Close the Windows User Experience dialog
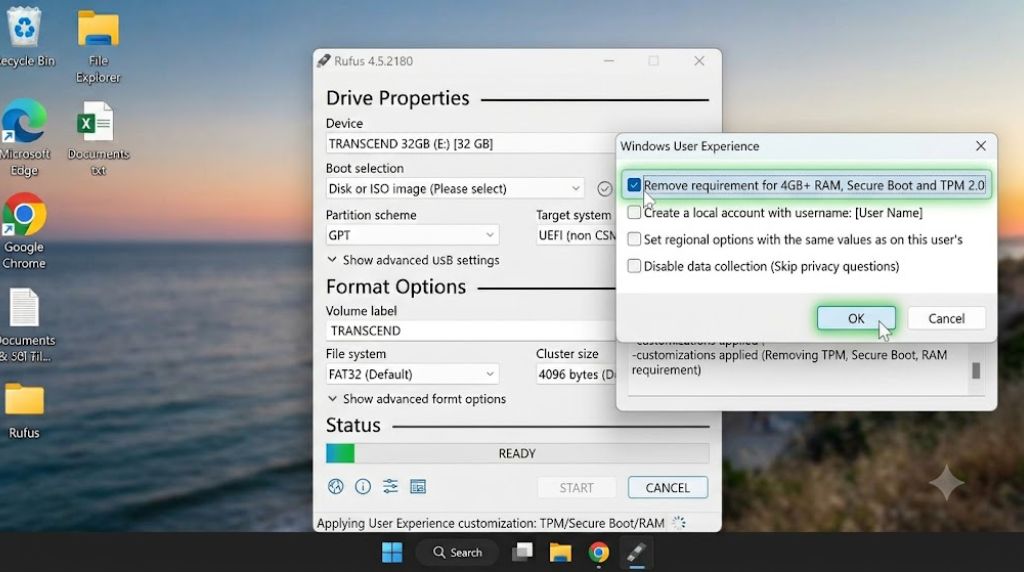Viewport: 1024px width, 572px height. coord(980,146)
